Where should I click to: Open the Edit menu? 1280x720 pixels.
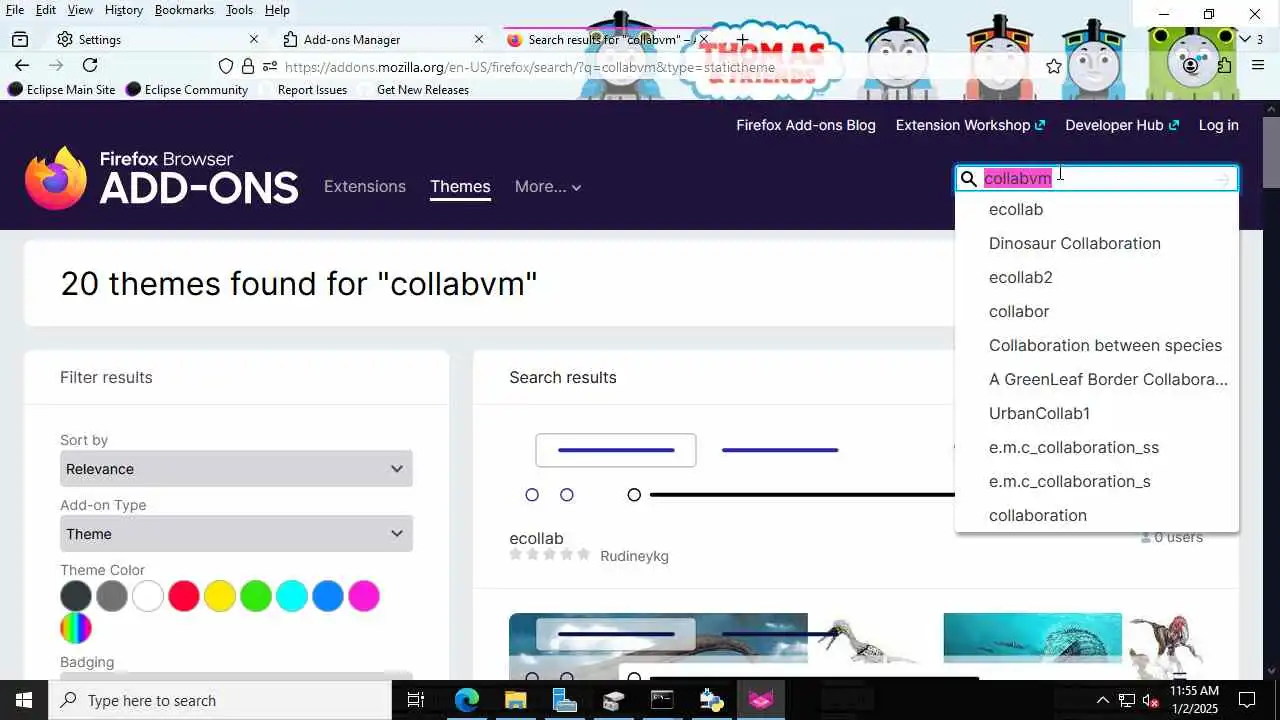[x=46, y=10]
